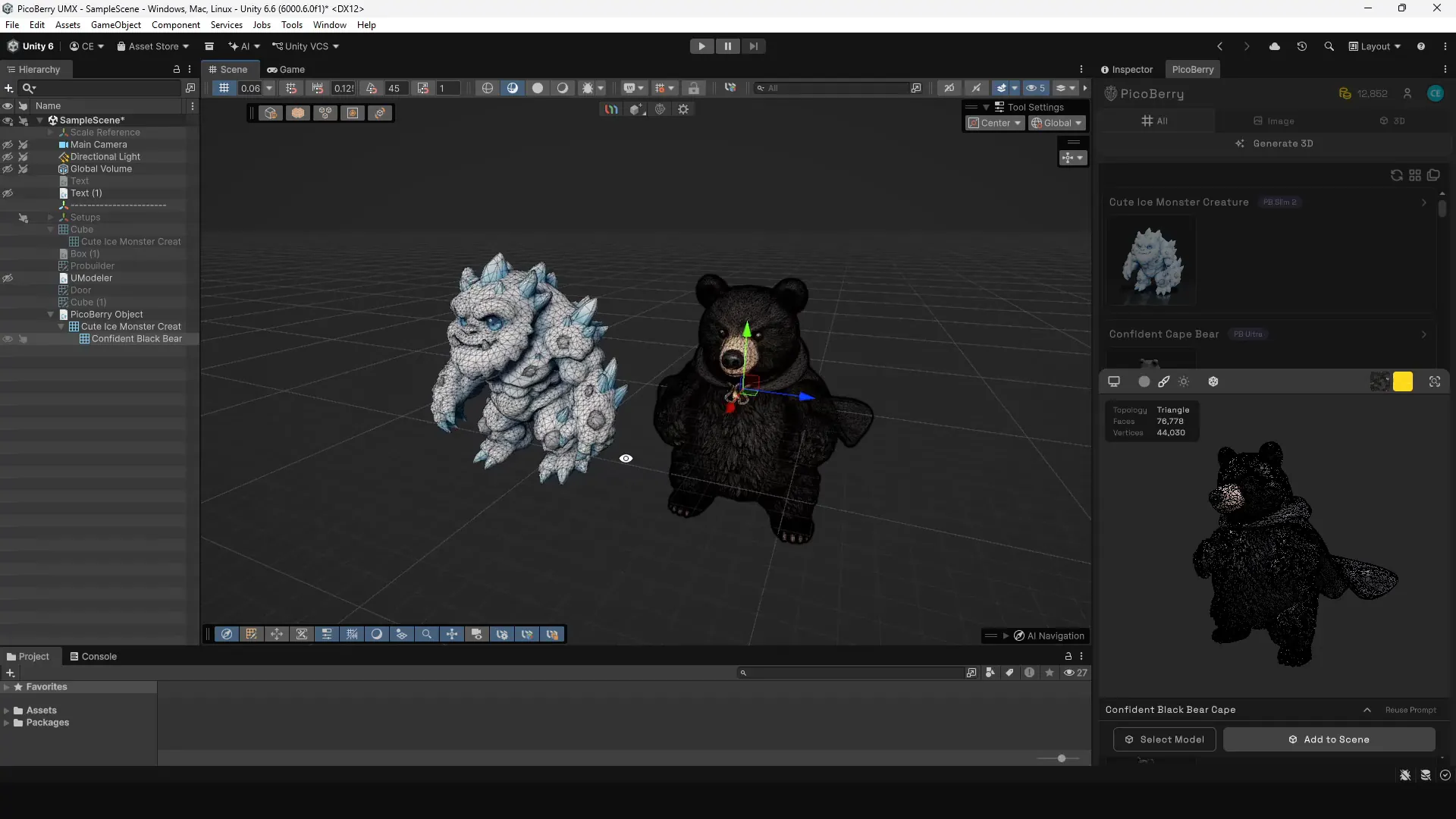Click the Select Model button
The height and width of the screenshot is (819, 1456).
point(1164,739)
